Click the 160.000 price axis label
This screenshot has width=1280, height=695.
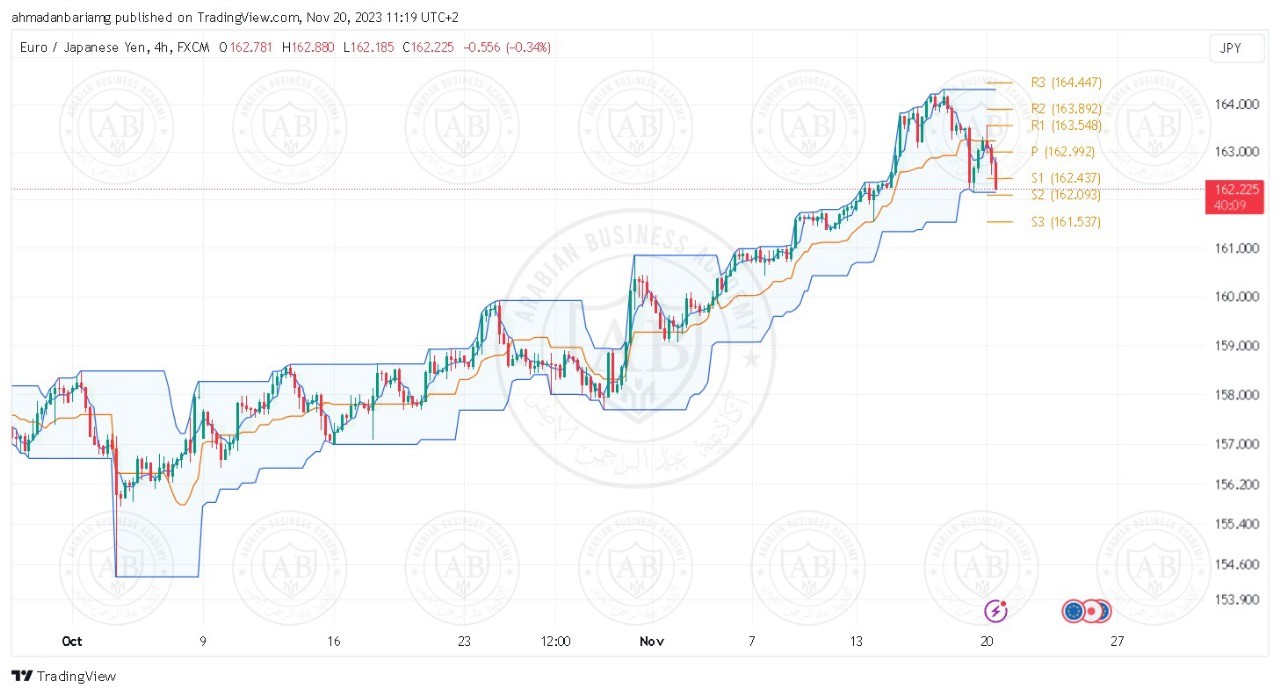[1236, 297]
